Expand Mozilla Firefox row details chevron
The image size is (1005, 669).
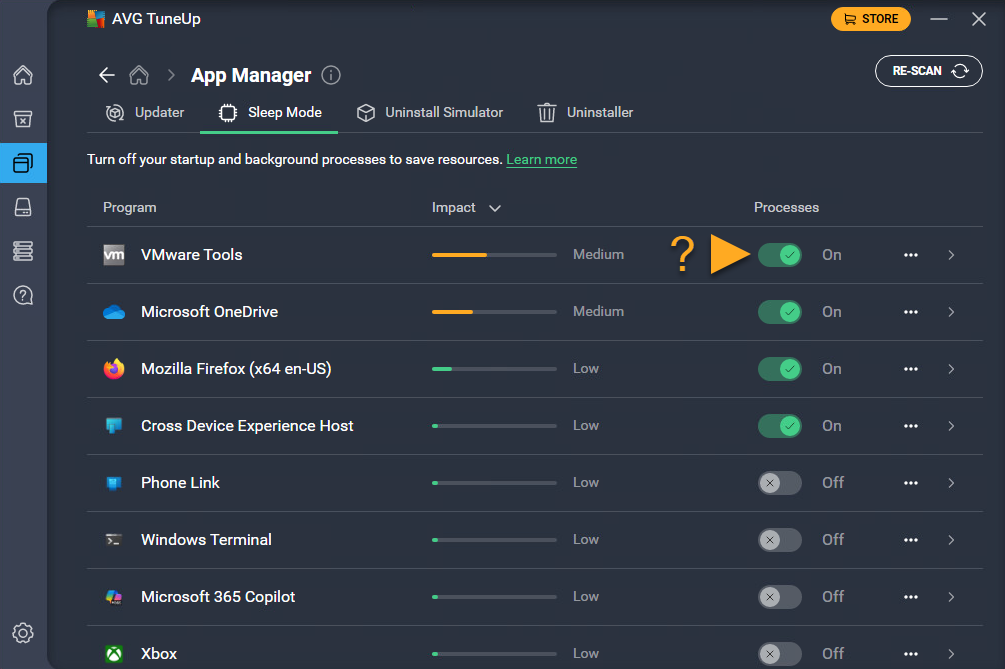click(x=951, y=369)
